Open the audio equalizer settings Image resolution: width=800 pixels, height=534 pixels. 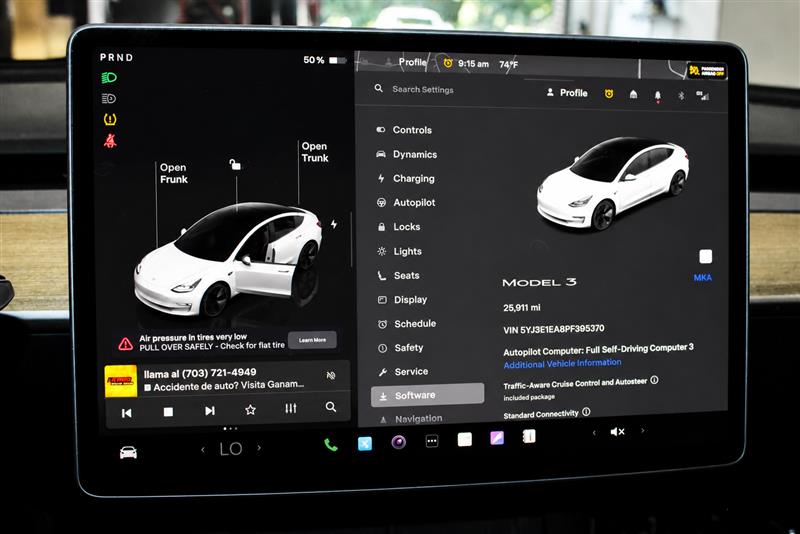tap(291, 408)
